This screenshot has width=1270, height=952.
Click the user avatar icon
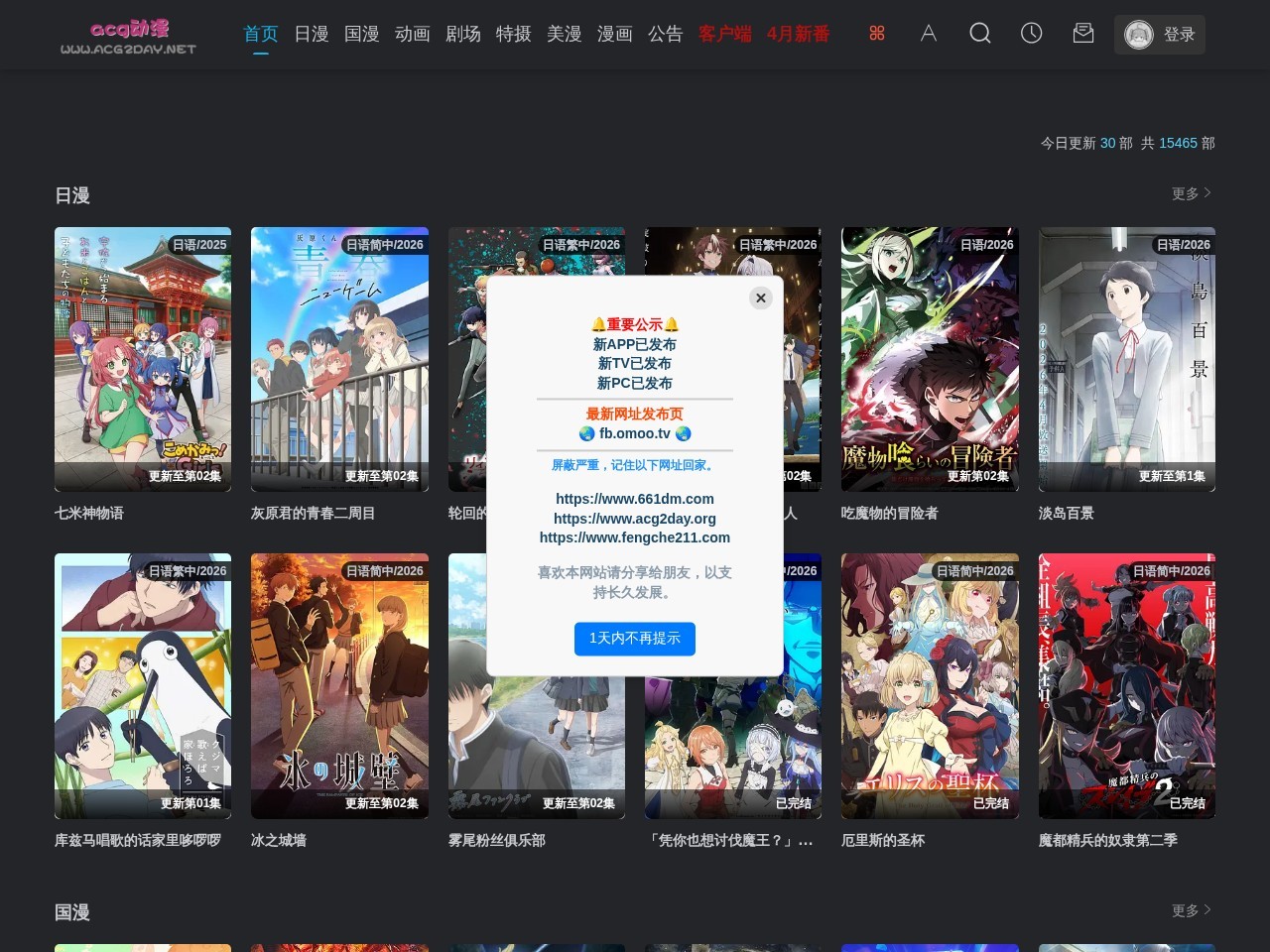[x=1139, y=35]
